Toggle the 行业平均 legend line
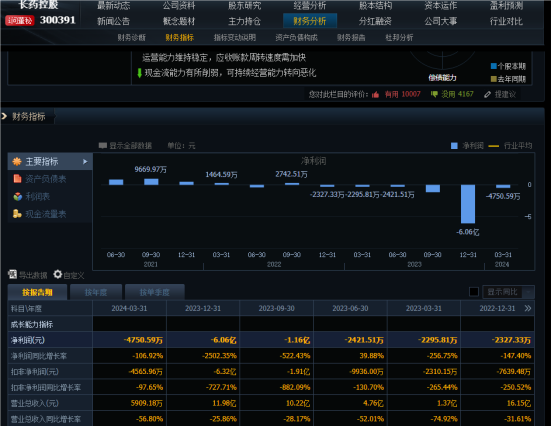Screen dimensions: 551x426 click(x=494, y=146)
